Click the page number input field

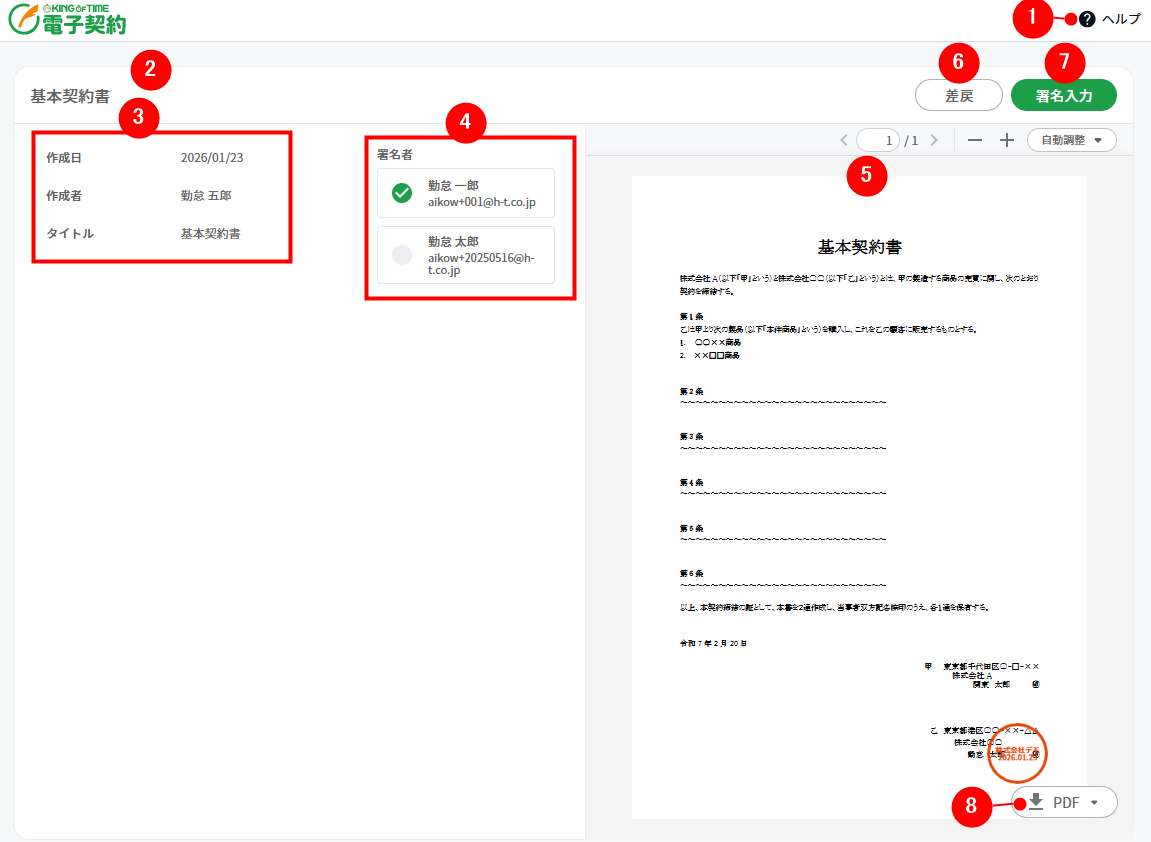click(x=879, y=140)
